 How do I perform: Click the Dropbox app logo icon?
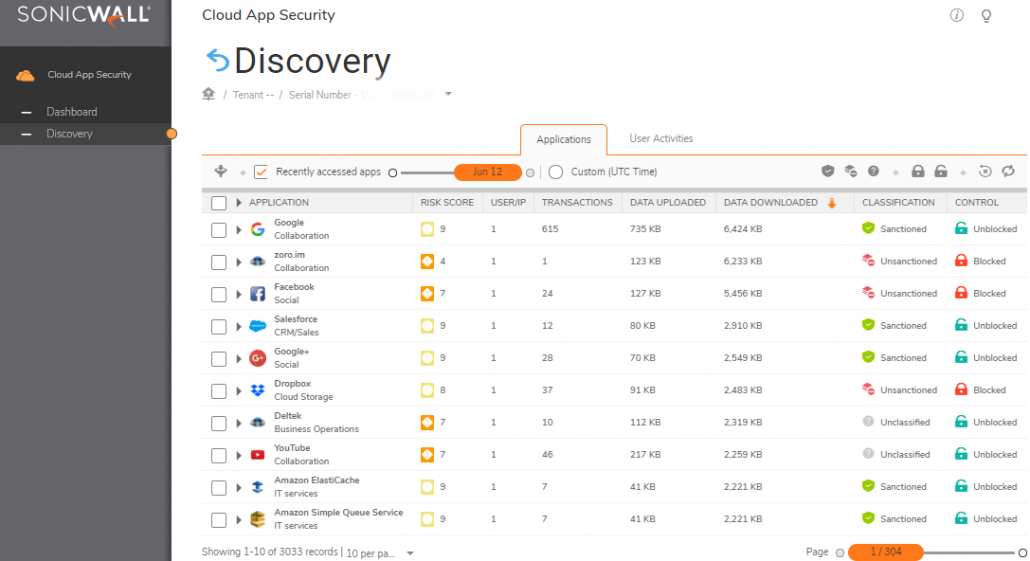(258, 390)
